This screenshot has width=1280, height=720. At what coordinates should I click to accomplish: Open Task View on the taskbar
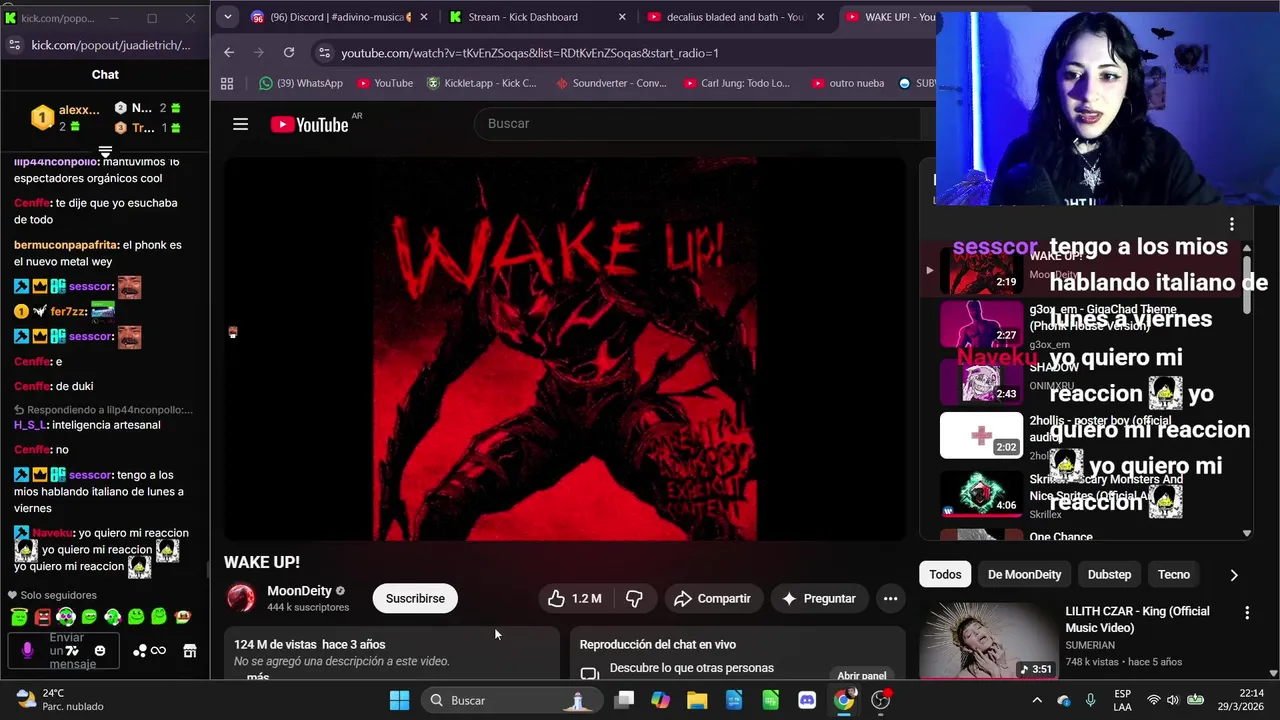click(624, 700)
